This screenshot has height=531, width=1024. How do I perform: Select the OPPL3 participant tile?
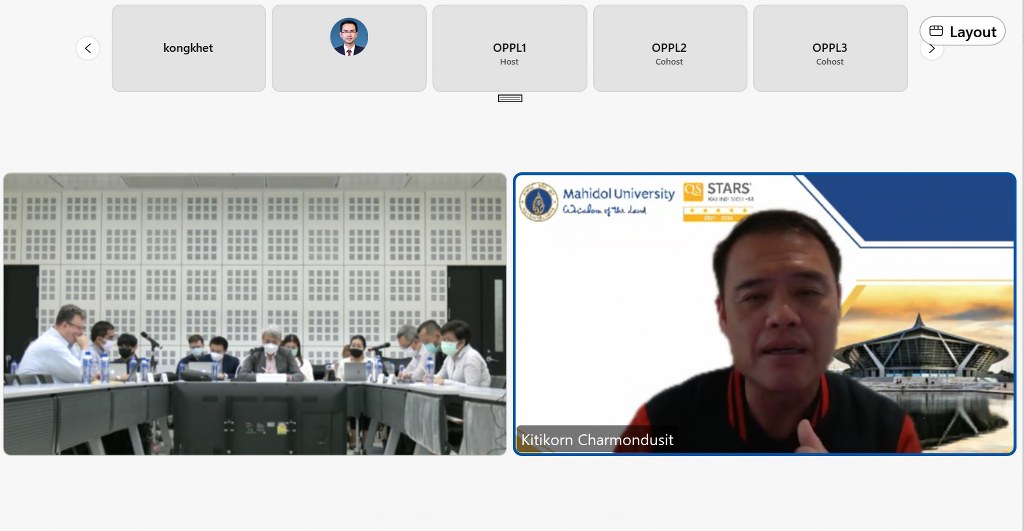pos(829,48)
